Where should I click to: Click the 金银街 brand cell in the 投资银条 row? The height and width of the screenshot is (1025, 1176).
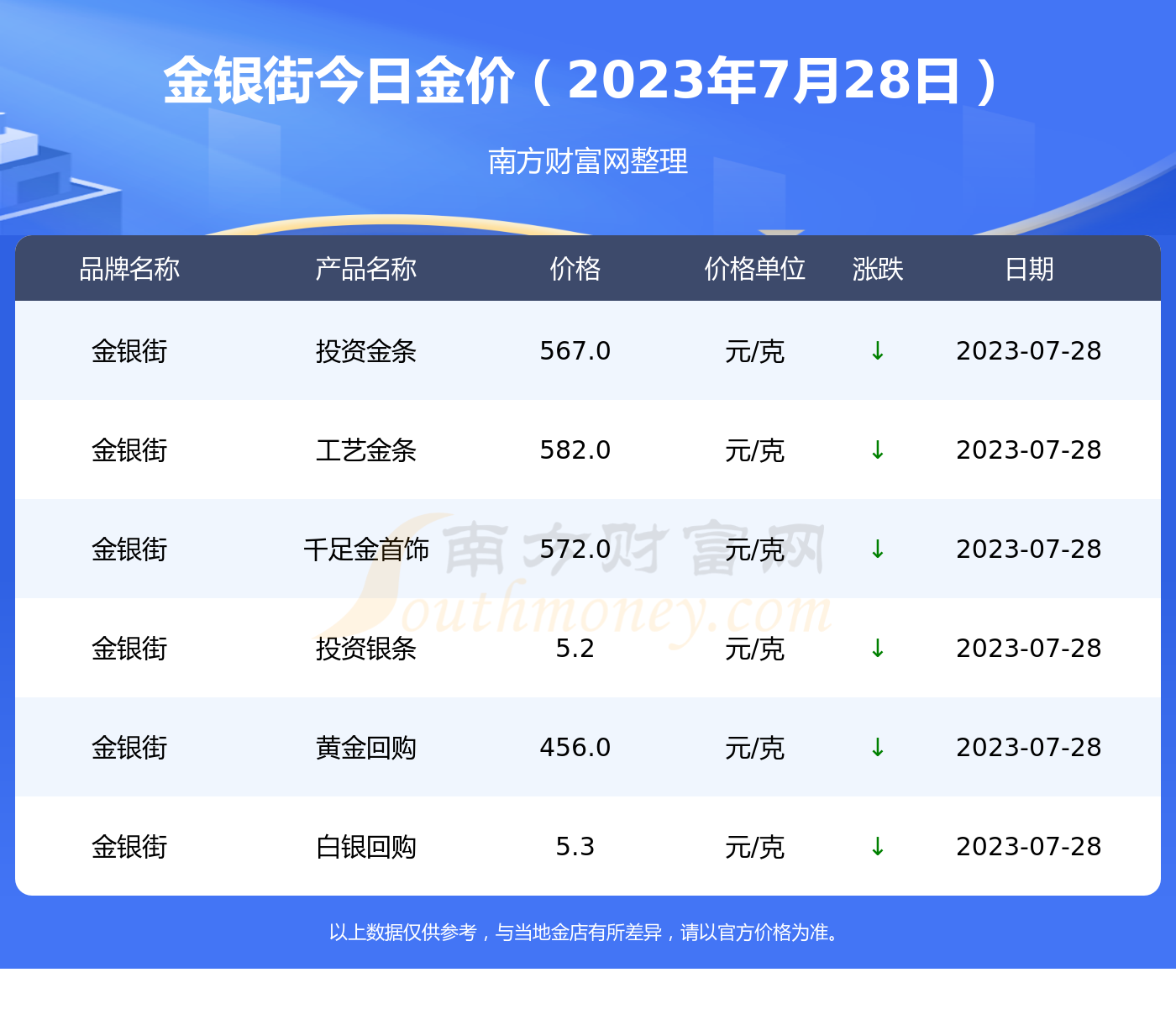coord(129,649)
